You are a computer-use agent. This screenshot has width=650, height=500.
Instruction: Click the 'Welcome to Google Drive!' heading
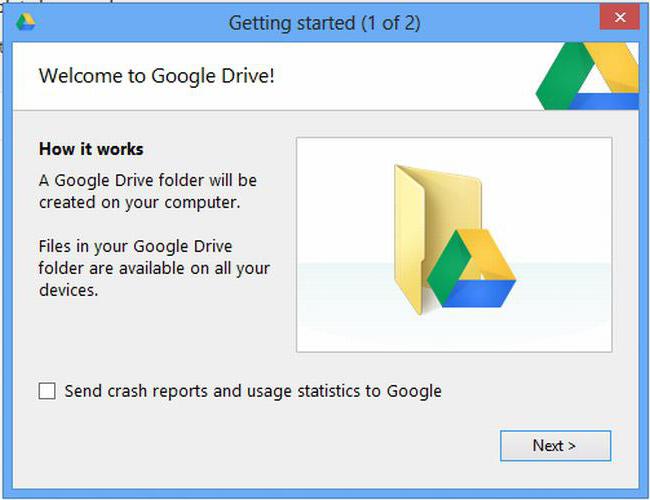point(157,76)
